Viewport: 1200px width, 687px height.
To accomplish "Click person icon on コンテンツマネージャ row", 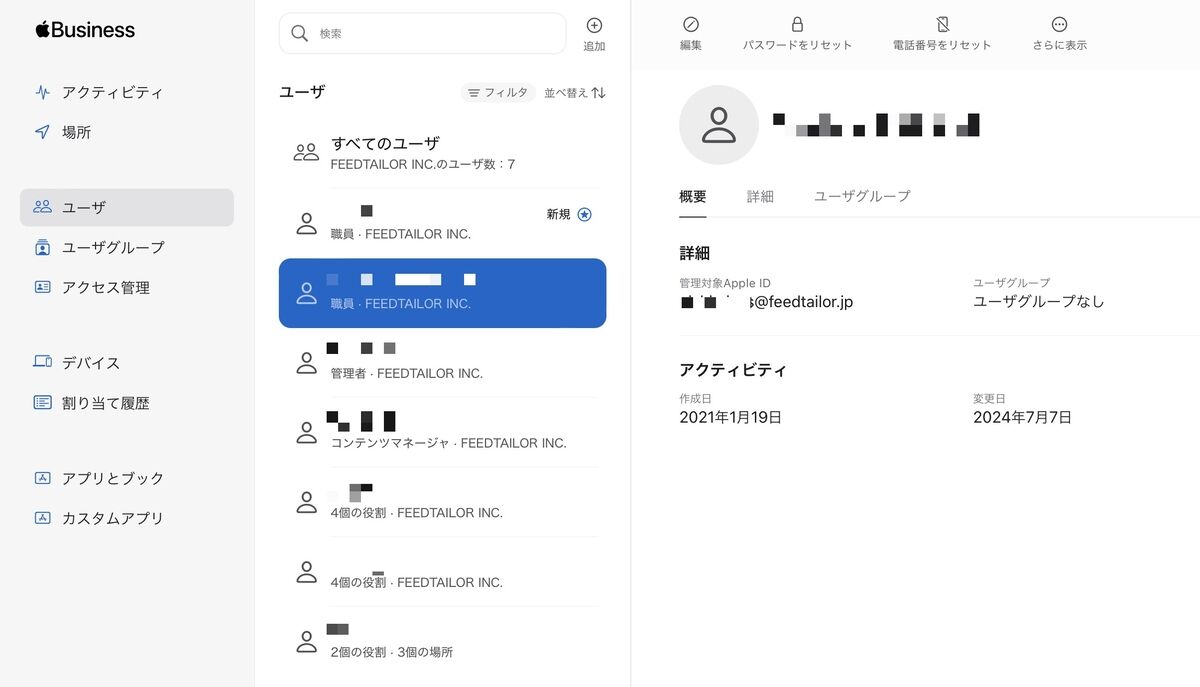I will point(306,433).
